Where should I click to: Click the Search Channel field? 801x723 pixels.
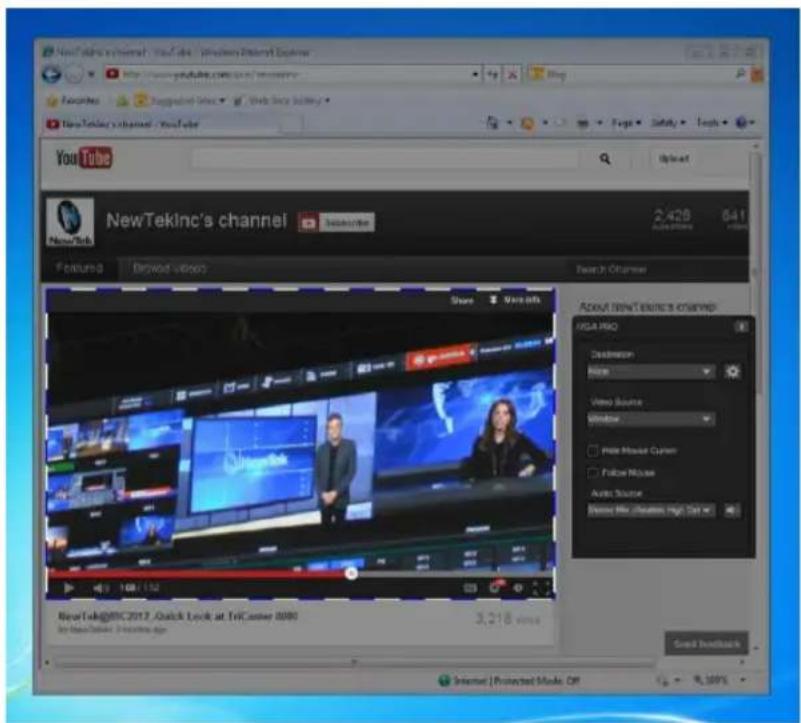(x=656, y=269)
